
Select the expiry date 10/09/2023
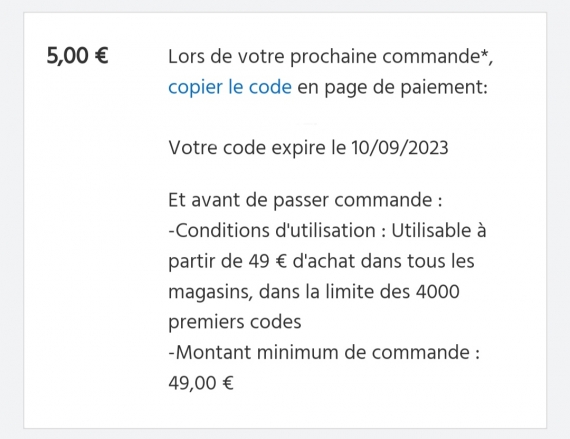[400, 148]
